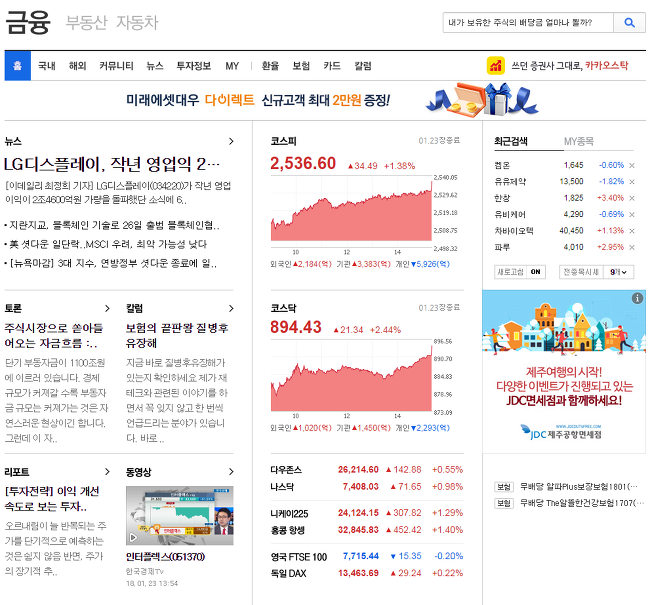Open the 다우존스 index row

367,469
